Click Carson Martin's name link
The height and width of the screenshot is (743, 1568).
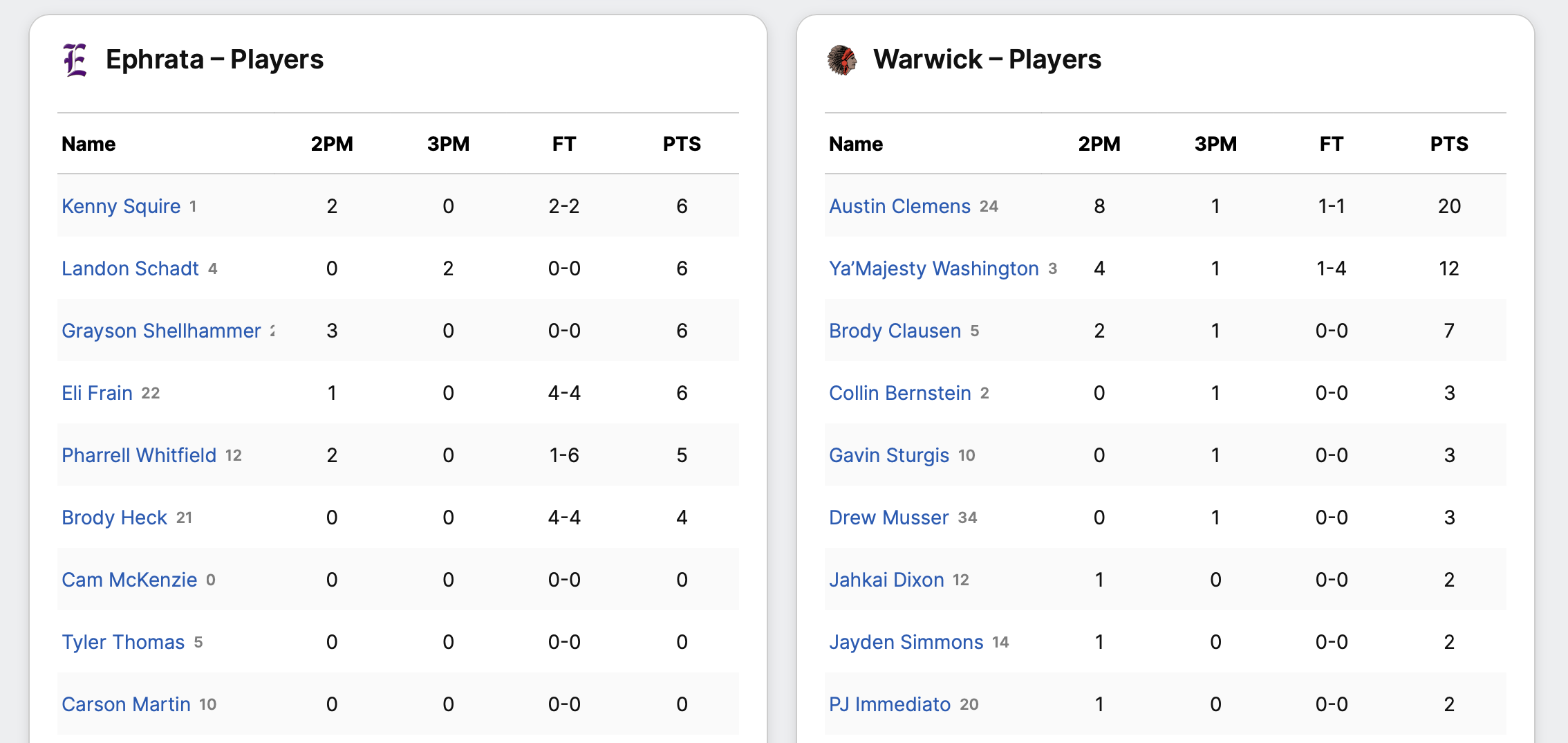126,704
